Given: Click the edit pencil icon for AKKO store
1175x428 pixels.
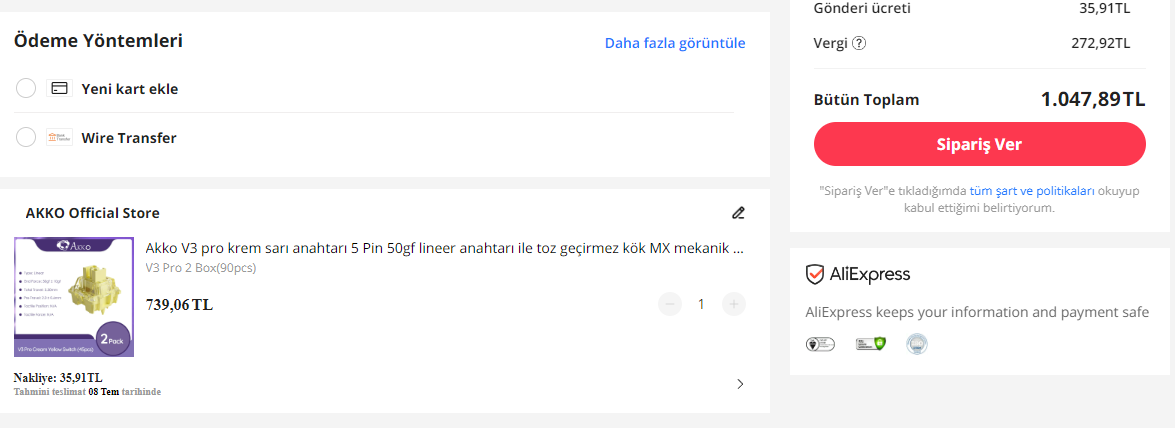Looking at the screenshot, I should (738, 213).
